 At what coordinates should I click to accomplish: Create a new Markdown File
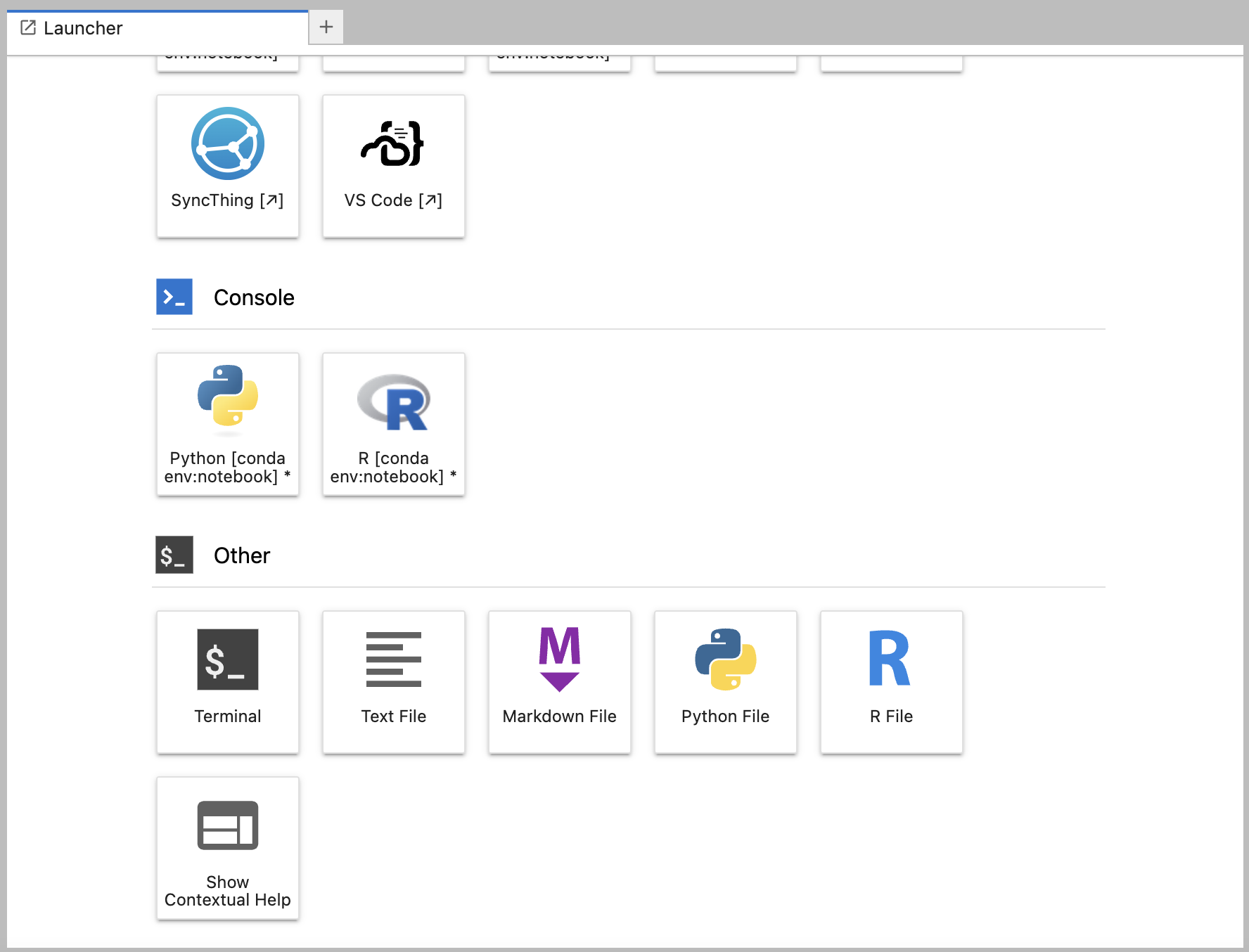560,682
